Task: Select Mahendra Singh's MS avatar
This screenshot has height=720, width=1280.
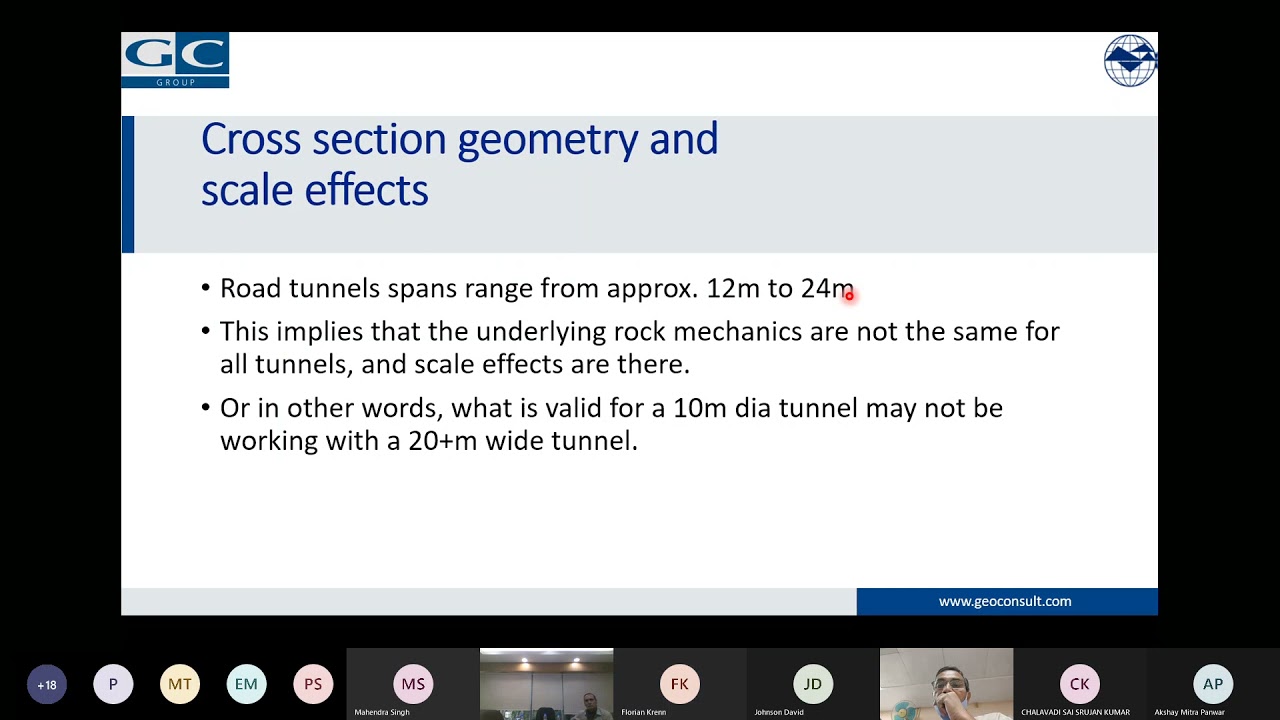Action: 413,684
